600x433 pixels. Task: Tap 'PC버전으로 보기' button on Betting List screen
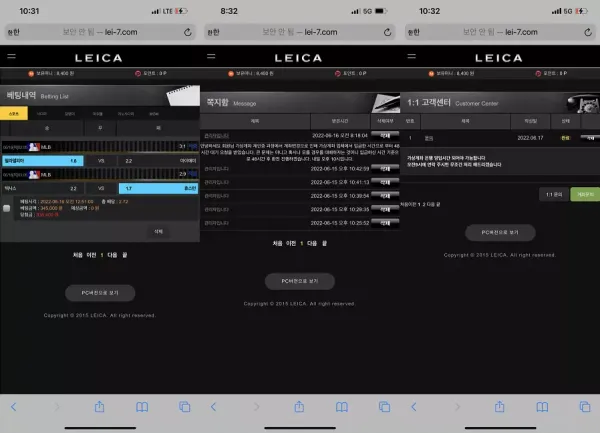click(100, 293)
